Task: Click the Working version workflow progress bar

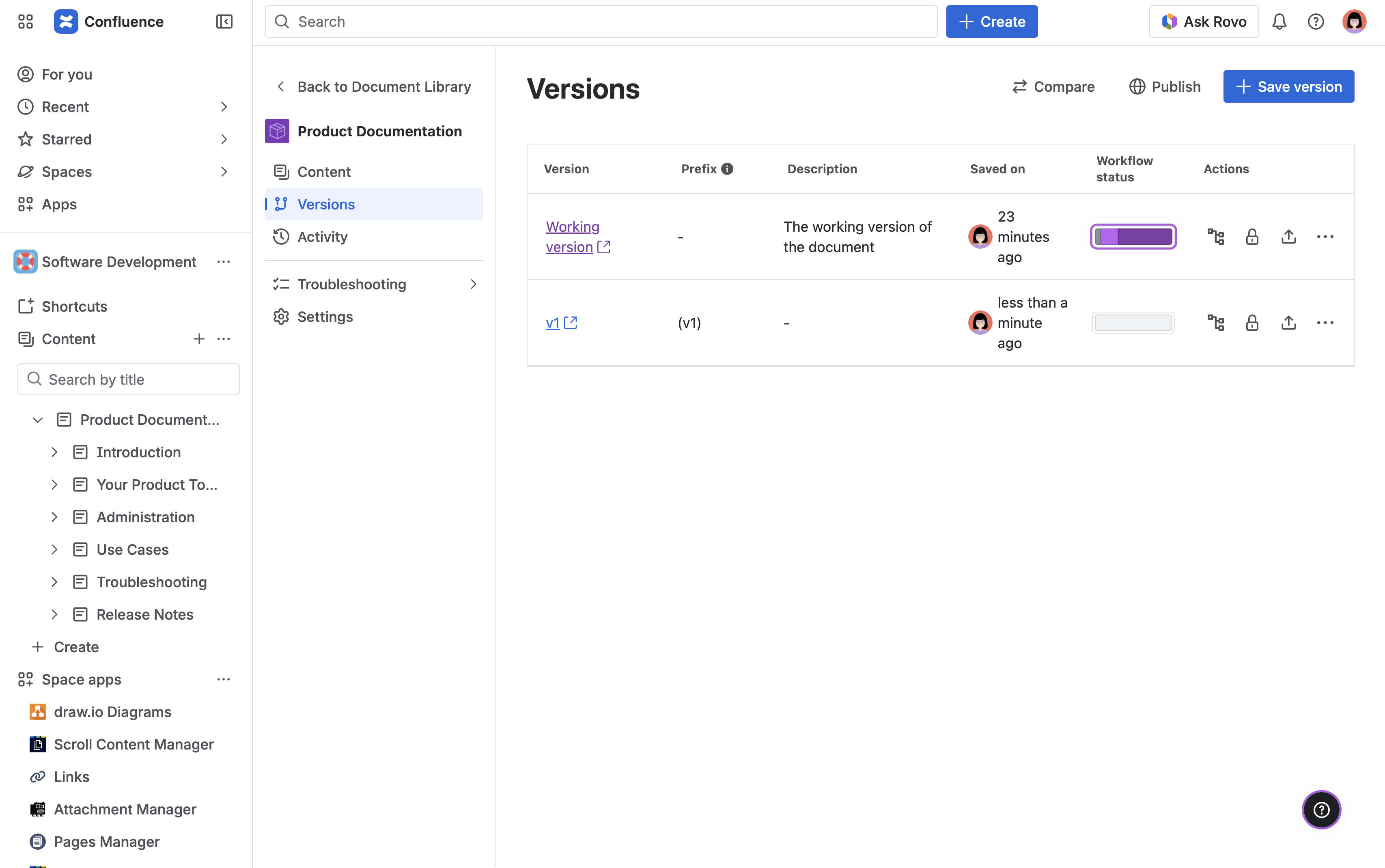Action: pos(1133,236)
